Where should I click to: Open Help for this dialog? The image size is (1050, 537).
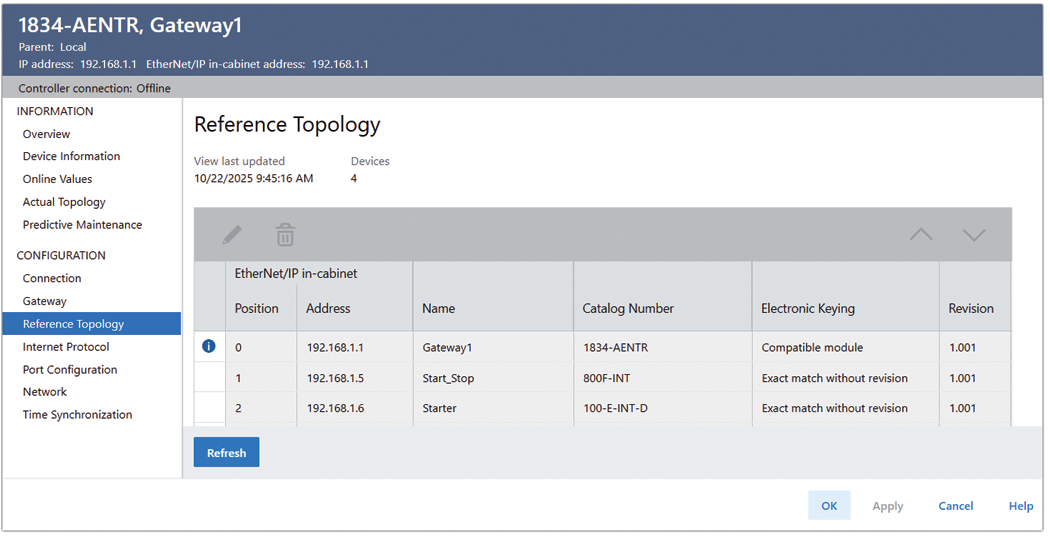1021,506
